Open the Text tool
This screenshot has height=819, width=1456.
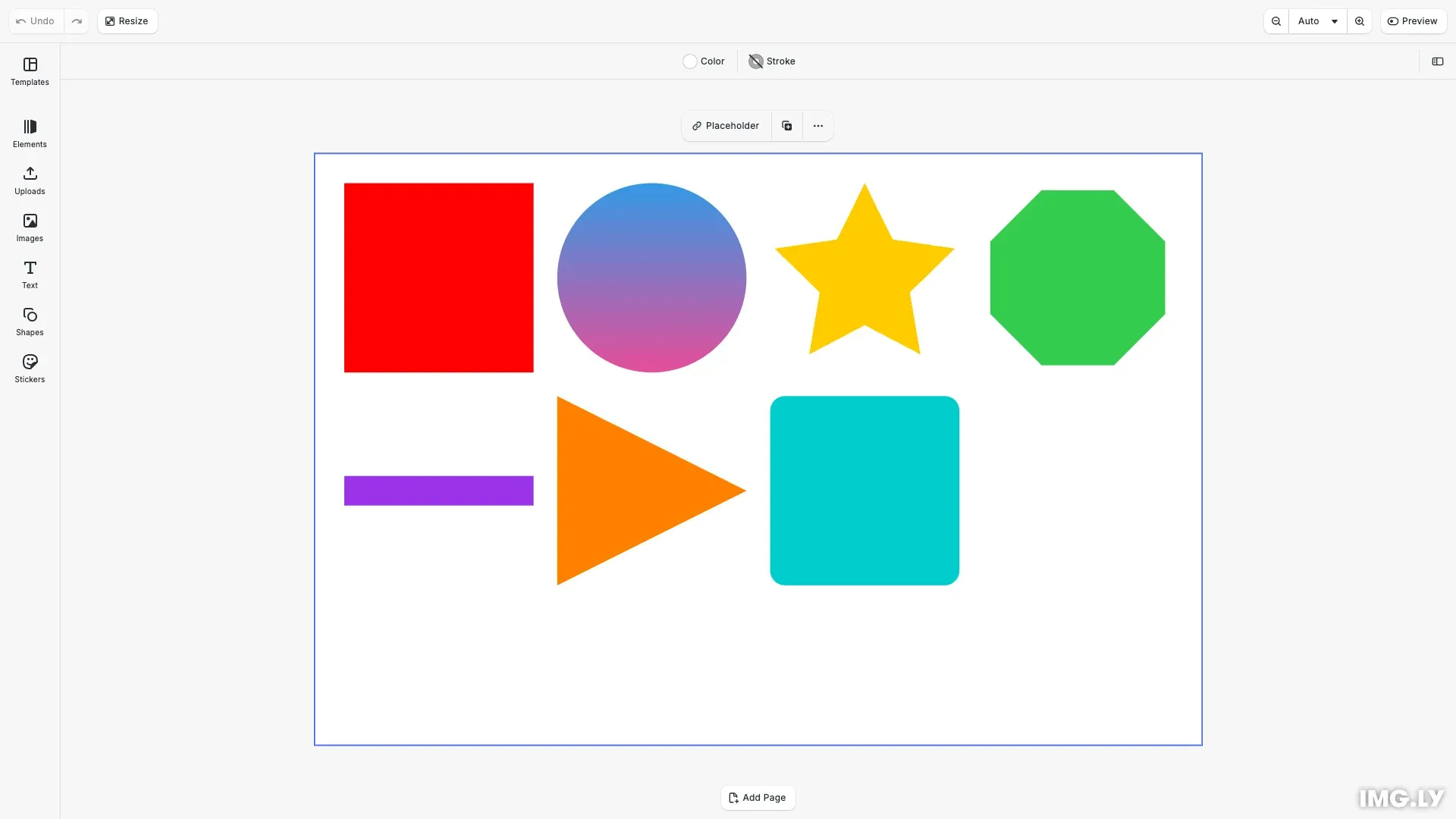[x=30, y=275]
